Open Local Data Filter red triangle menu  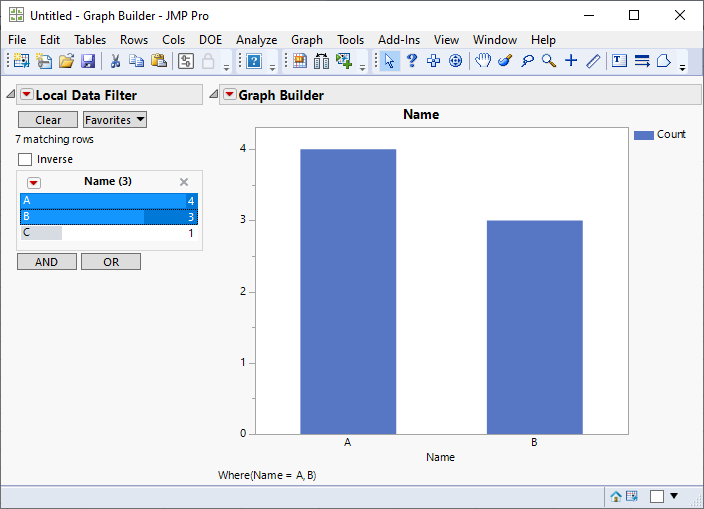(27, 94)
